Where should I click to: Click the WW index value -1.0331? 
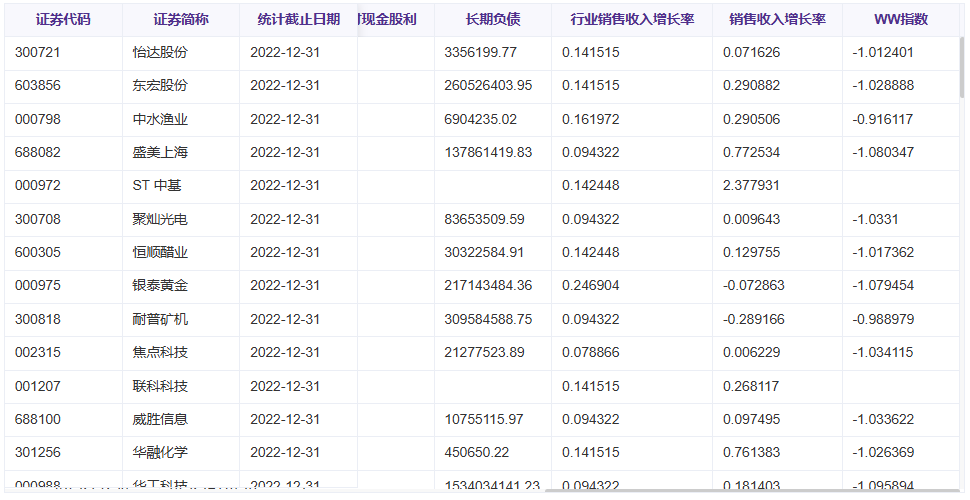[x=875, y=219]
